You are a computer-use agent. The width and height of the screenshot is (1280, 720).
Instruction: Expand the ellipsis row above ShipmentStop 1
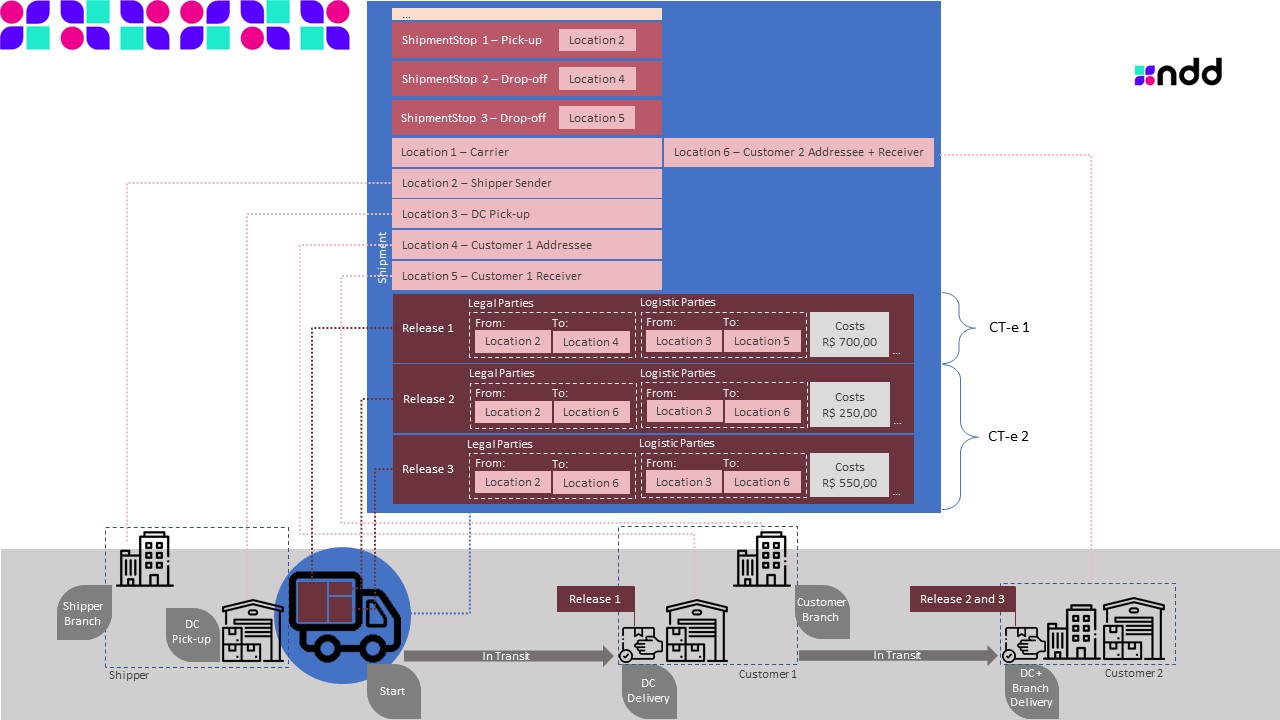click(527, 12)
